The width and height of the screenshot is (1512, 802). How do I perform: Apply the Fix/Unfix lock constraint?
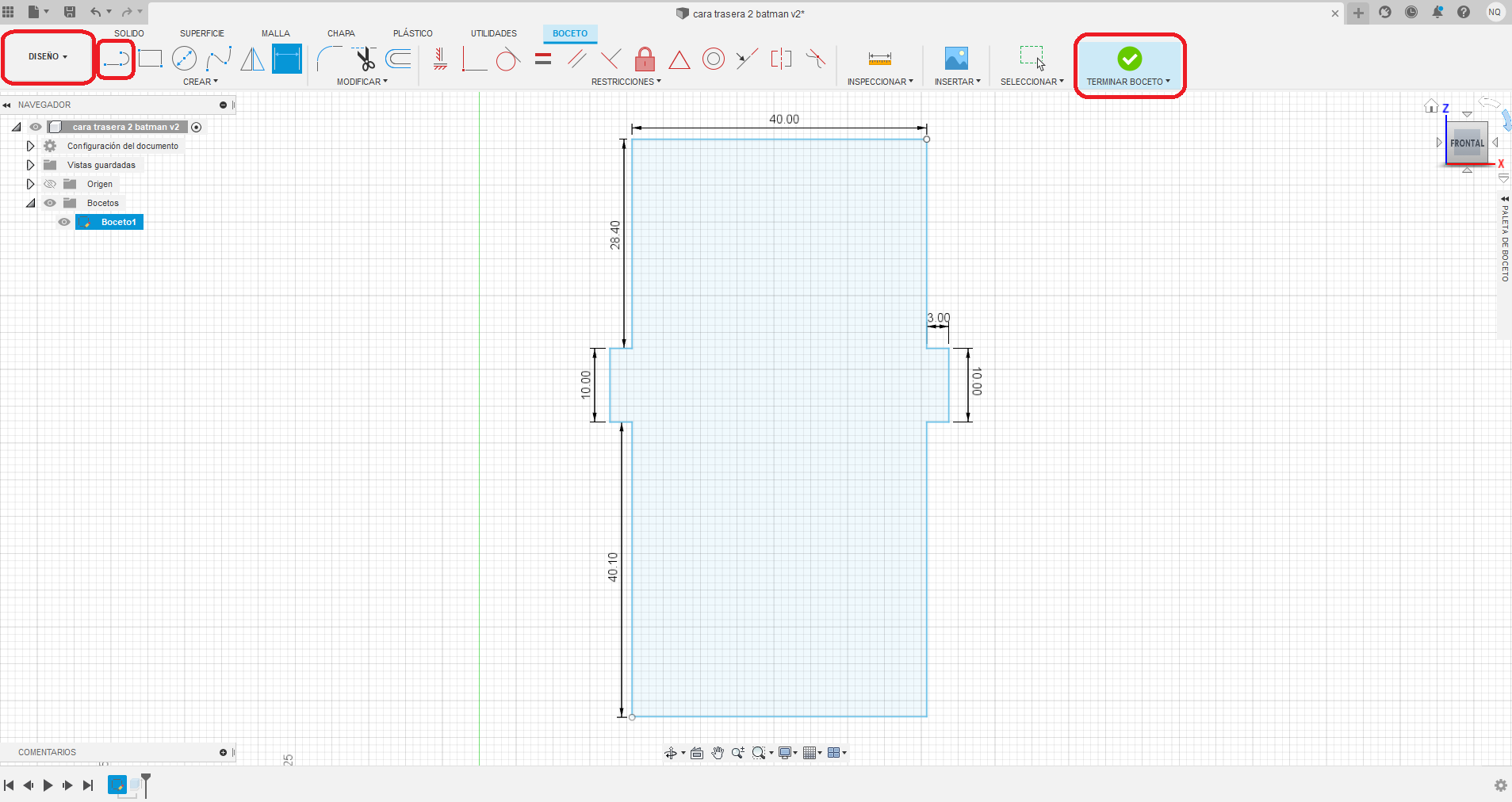click(645, 59)
